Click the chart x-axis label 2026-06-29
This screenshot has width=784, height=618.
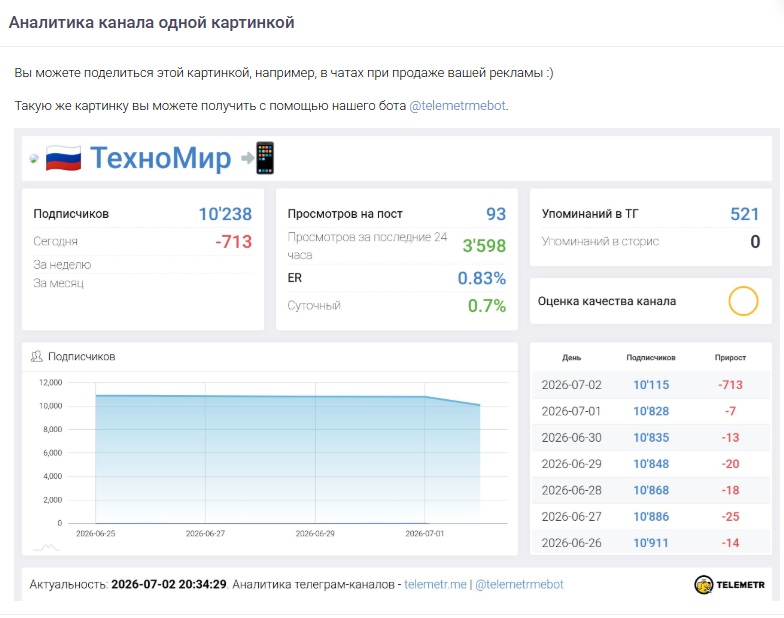pos(315,534)
